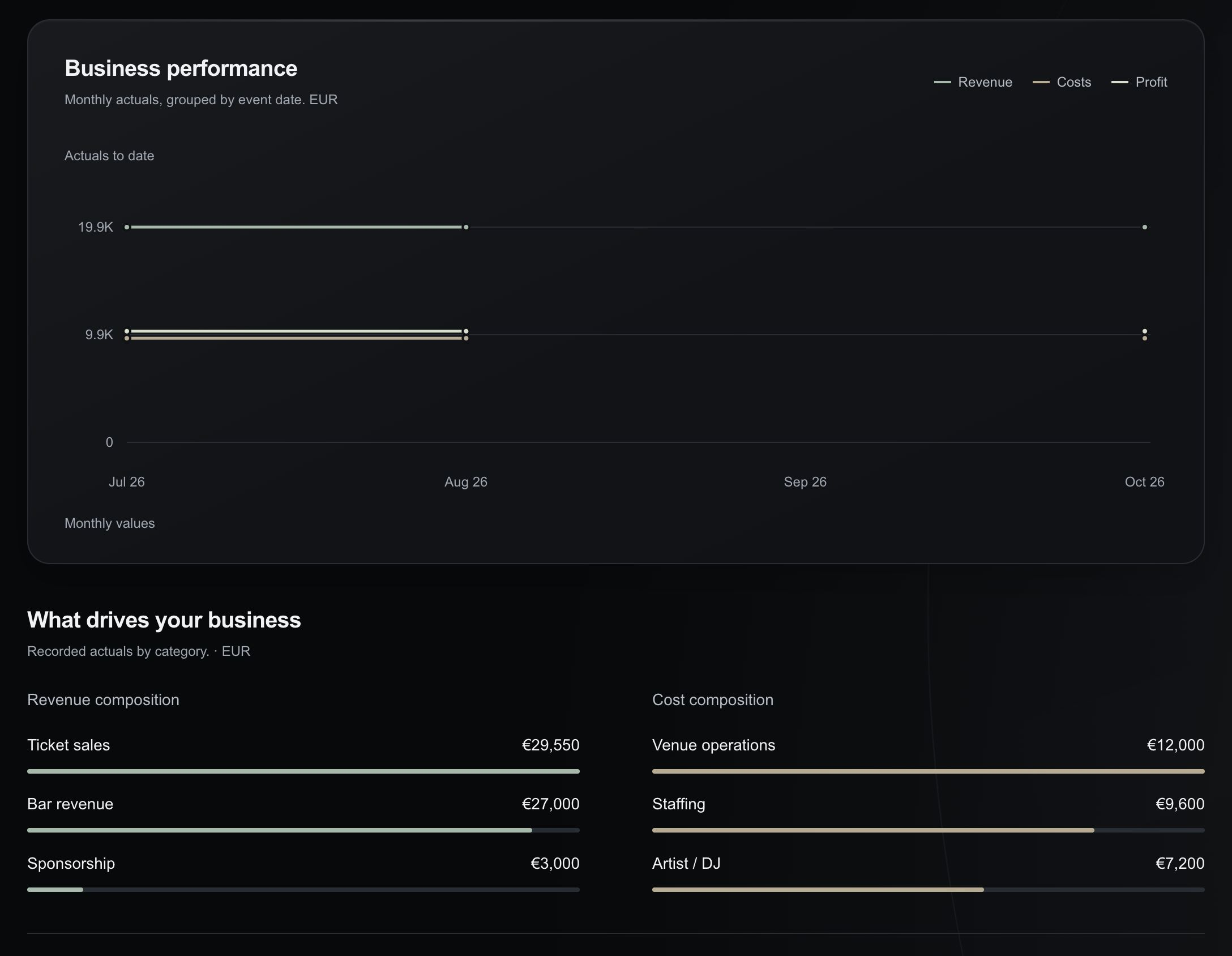Click the Bar revenue progress bar
The width and height of the screenshot is (1232, 956).
pos(303,830)
